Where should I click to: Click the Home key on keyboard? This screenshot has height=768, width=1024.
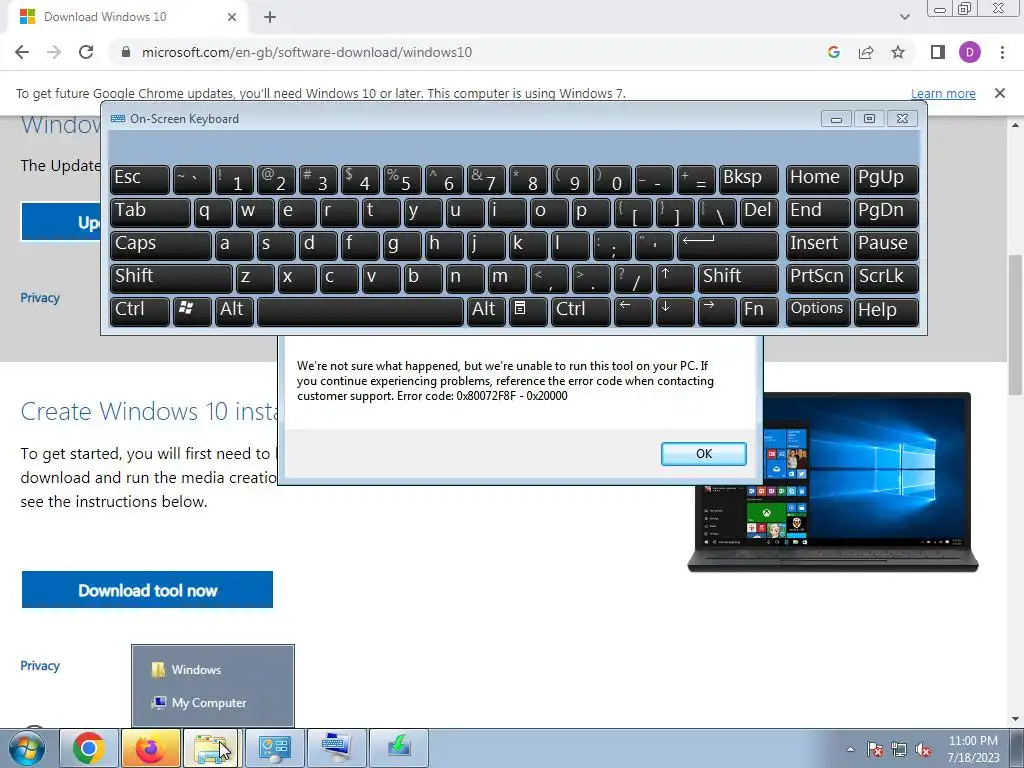coord(818,180)
